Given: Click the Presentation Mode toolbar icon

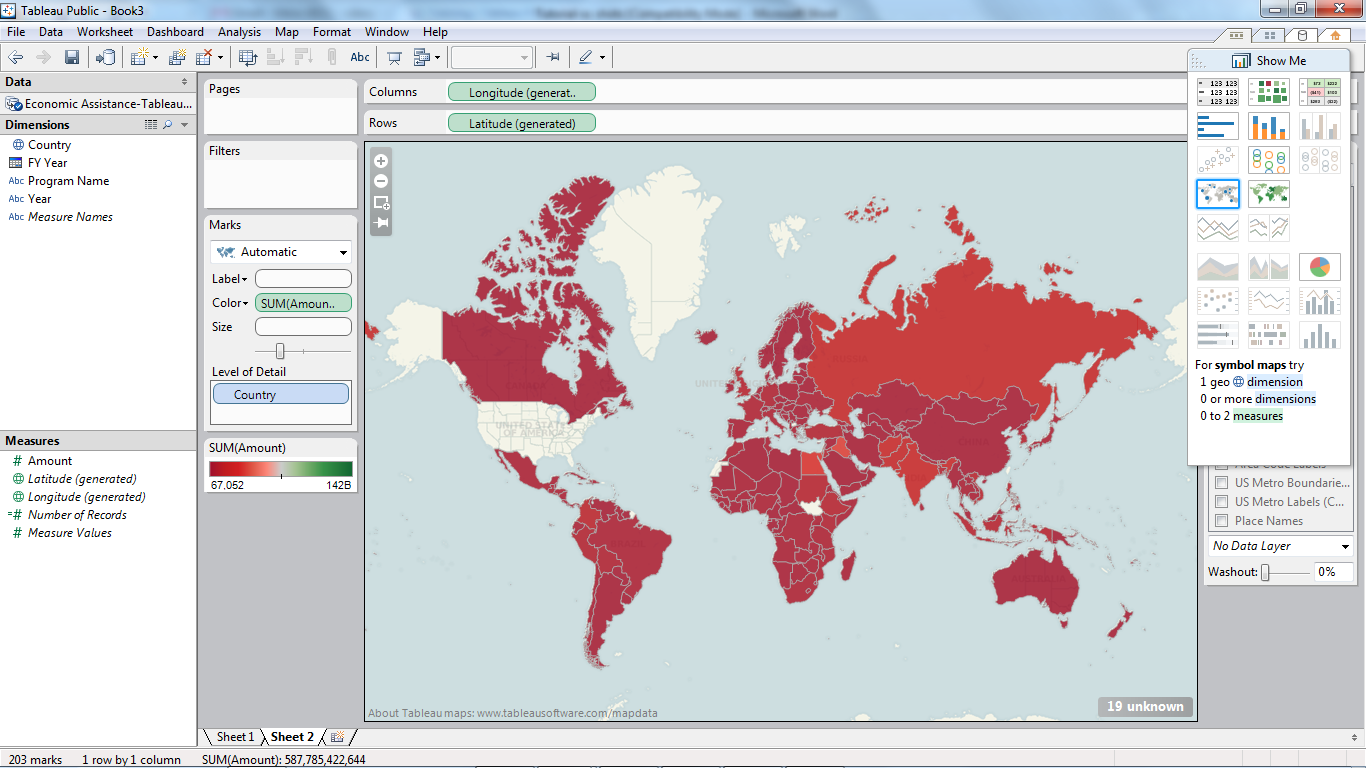Looking at the screenshot, I should pos(395,57).
